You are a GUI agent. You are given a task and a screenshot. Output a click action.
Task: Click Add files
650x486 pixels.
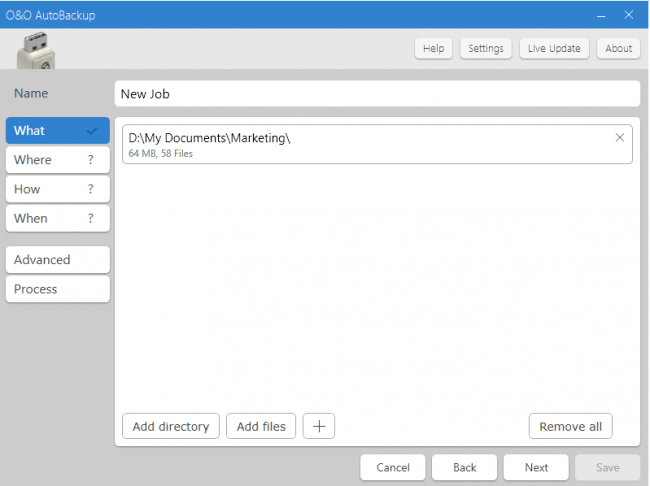click(x=261, y=426)
